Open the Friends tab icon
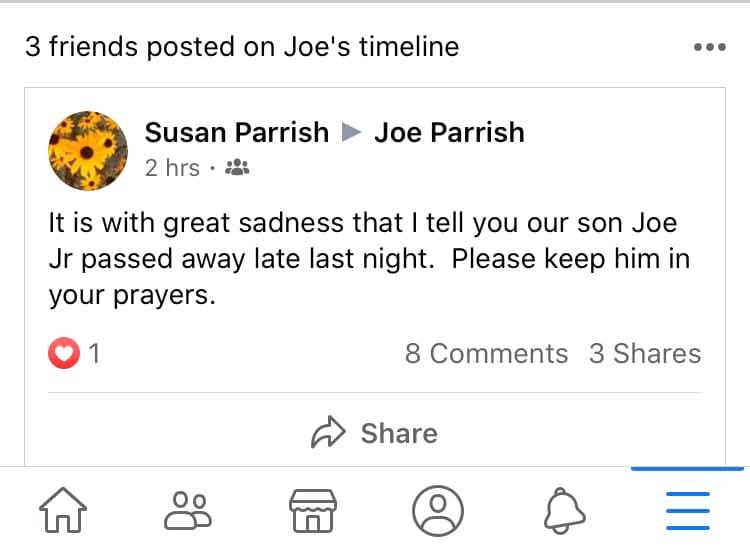The height and width of the screenshot is (555, 750). [188, 511]
